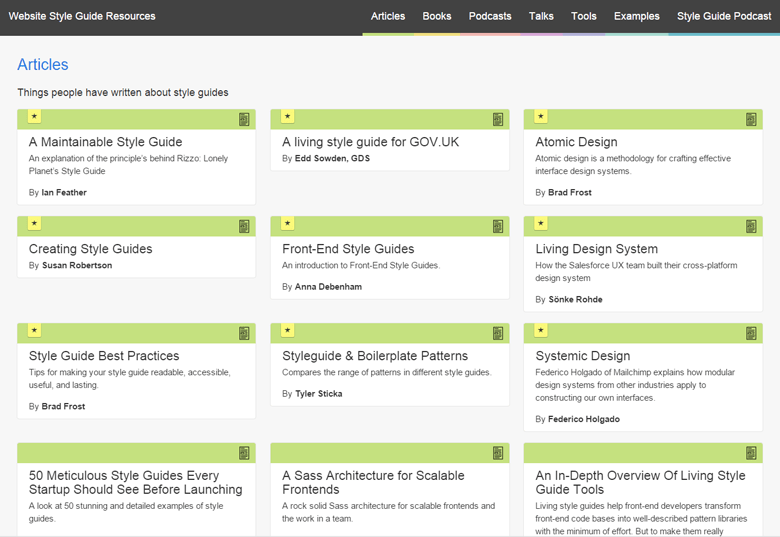Image resolution: width=780 pixels, height=537 pixels.
Task: Open A living style guide for GOV.UK
Action: 371,142
